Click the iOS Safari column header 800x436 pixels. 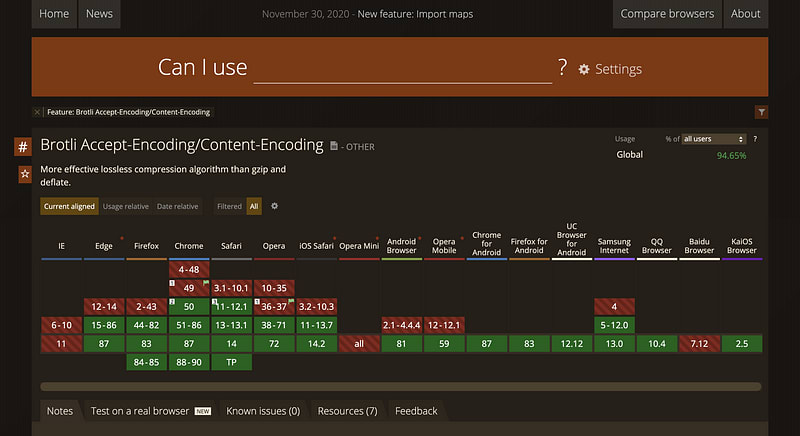316,246
